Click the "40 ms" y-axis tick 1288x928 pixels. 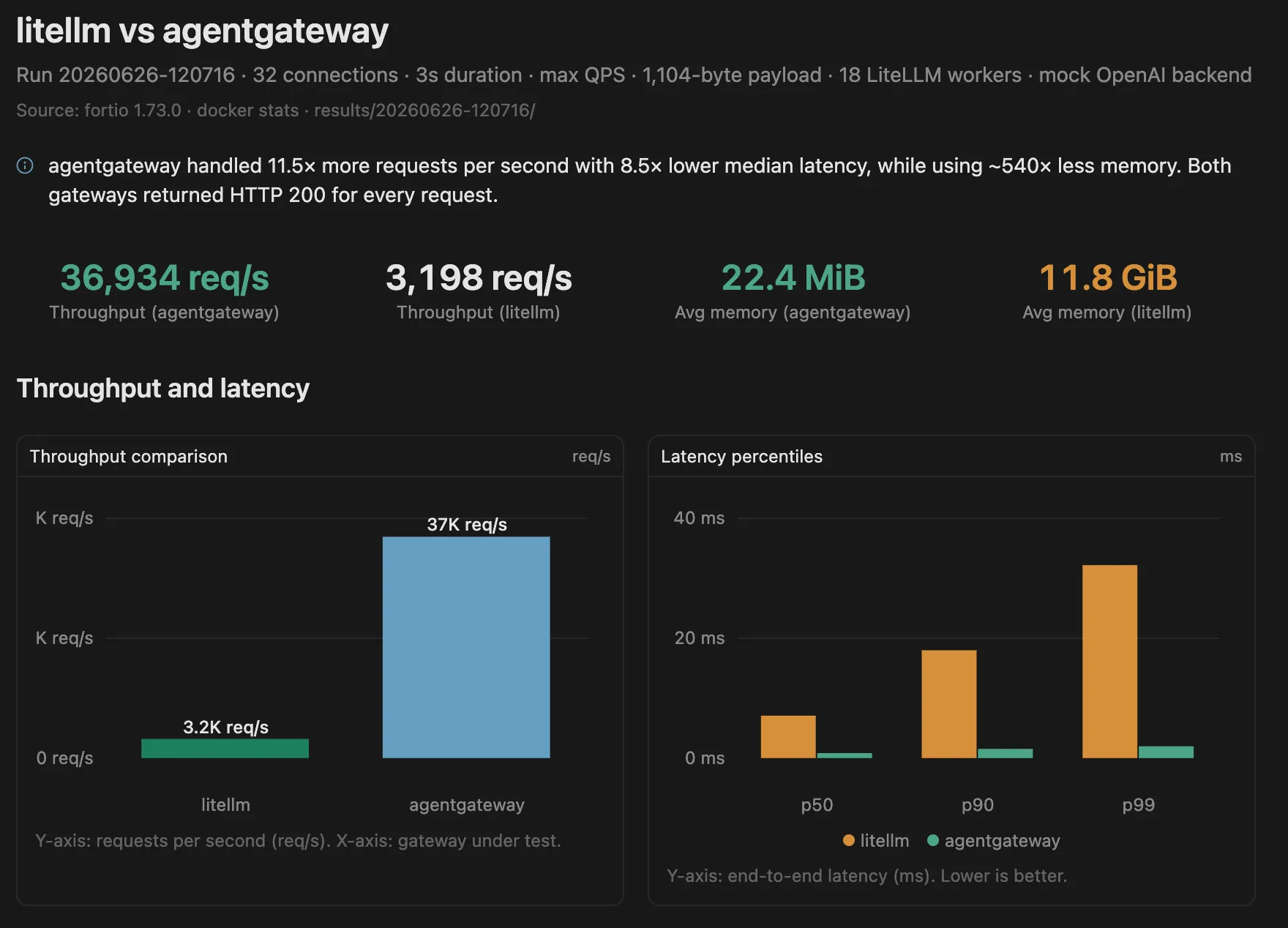point(699,518)
